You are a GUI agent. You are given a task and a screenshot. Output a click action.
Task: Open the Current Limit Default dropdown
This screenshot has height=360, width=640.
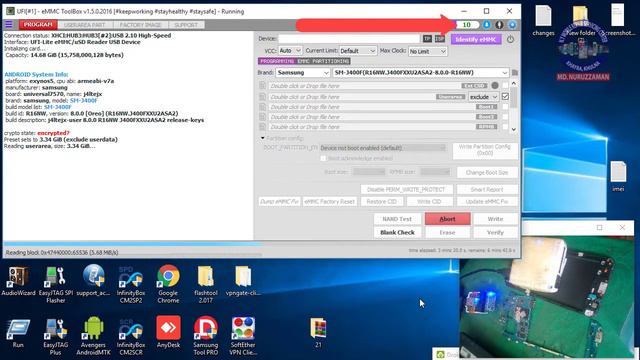pos(358,51)
